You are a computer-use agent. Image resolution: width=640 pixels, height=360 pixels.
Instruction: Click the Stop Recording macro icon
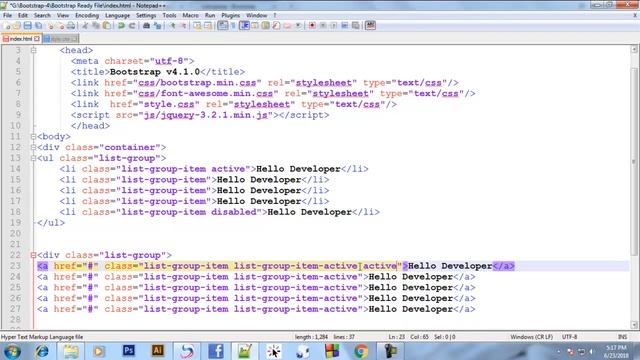[x=323, y=26]
